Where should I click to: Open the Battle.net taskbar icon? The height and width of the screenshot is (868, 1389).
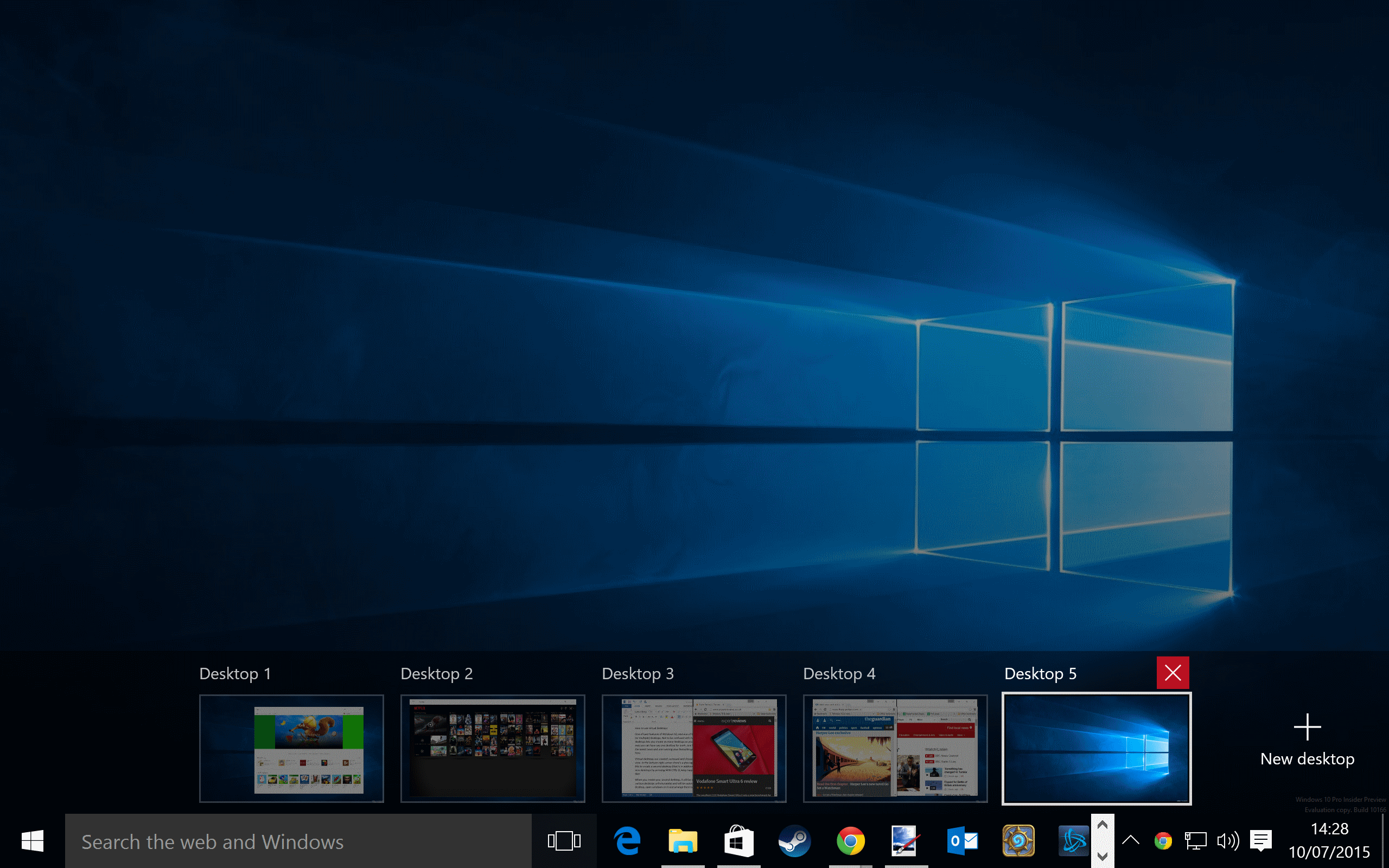coord(1073,841)
